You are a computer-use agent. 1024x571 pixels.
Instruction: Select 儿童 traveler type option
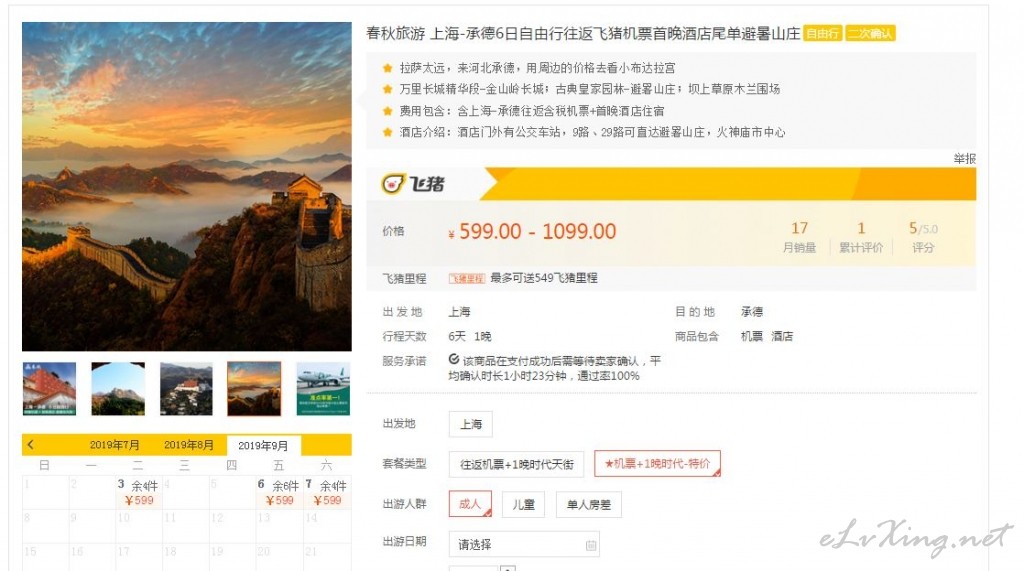523,505
